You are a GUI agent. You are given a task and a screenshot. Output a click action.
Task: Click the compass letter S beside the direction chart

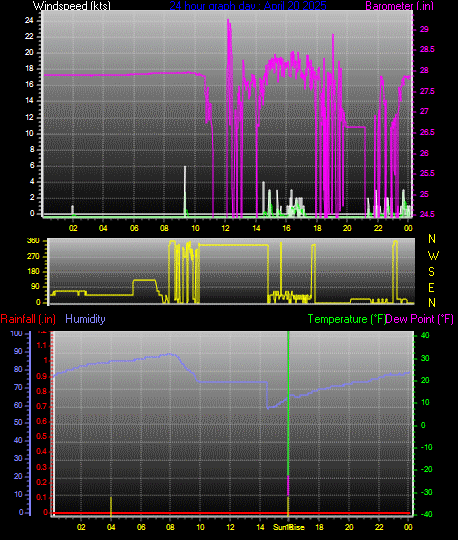[x=431, y=272]
